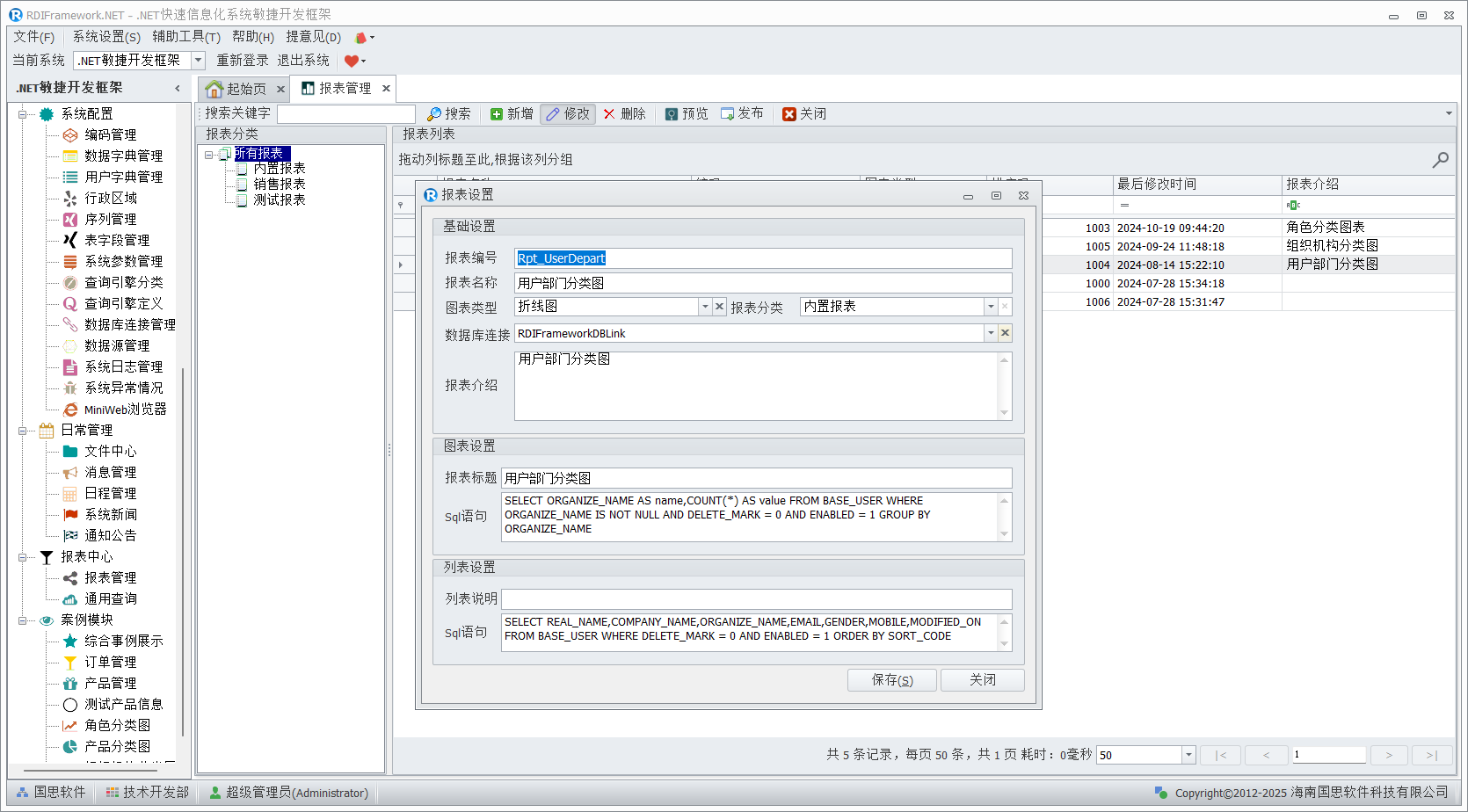Image resolution: width=1468 pixels, height=812 pixels.
Task: Click the 删除 (delete) red X icon
Action: 609,114
